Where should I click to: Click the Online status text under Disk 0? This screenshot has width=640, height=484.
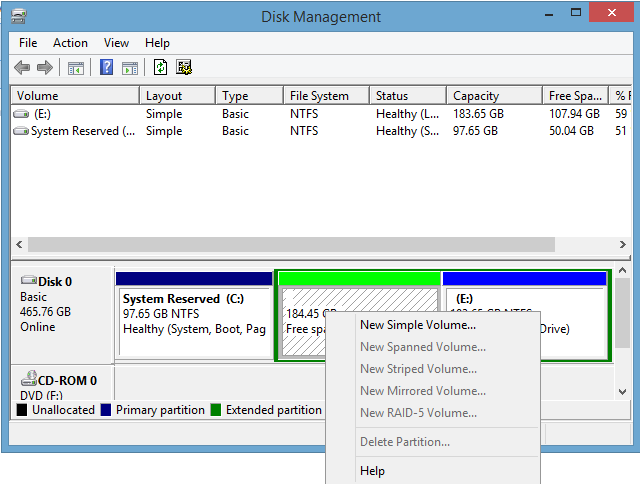[x=38, y=327]
